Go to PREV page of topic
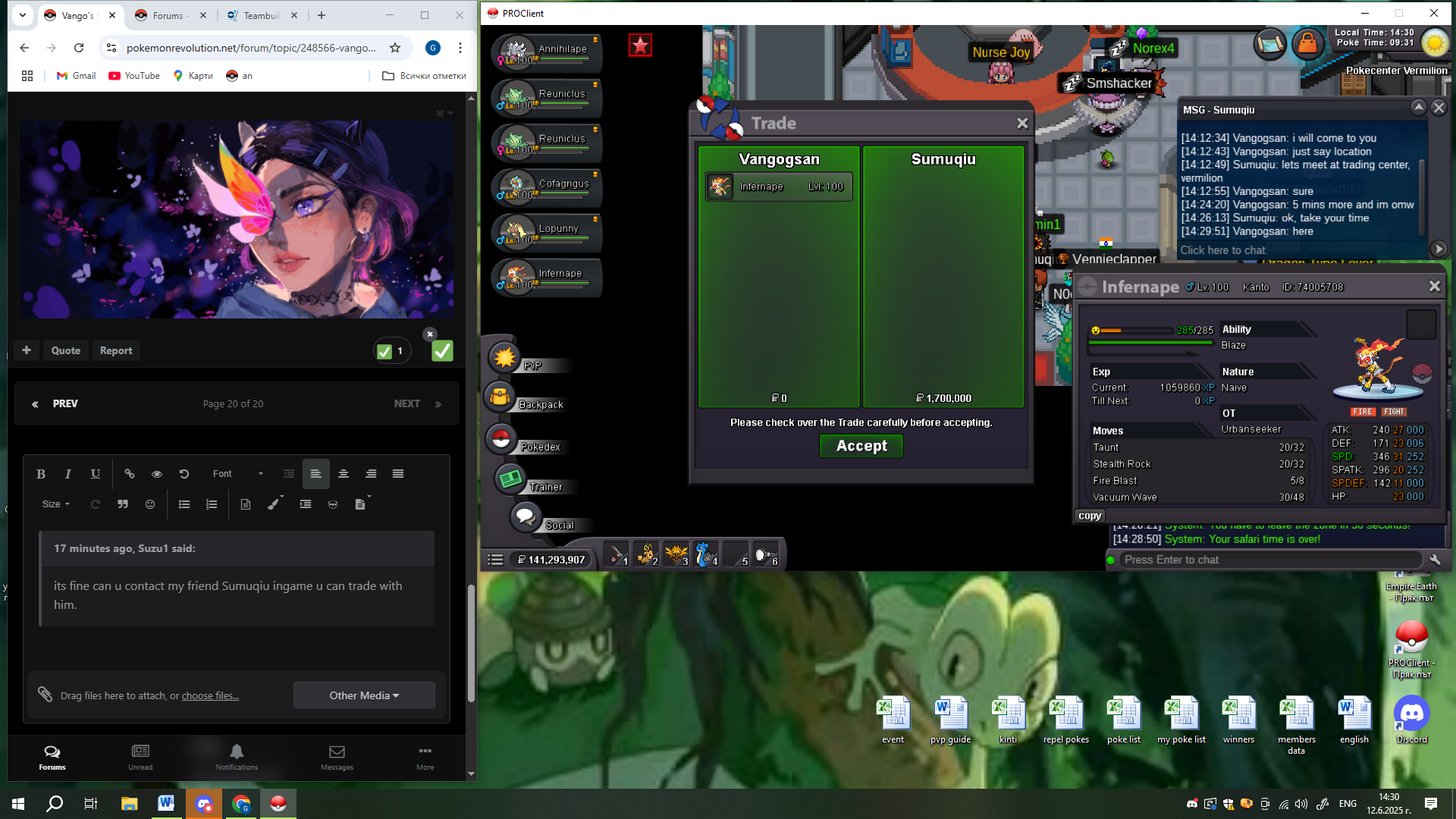The height and width of the screenshot is (819, 1456). click(55, 403)
